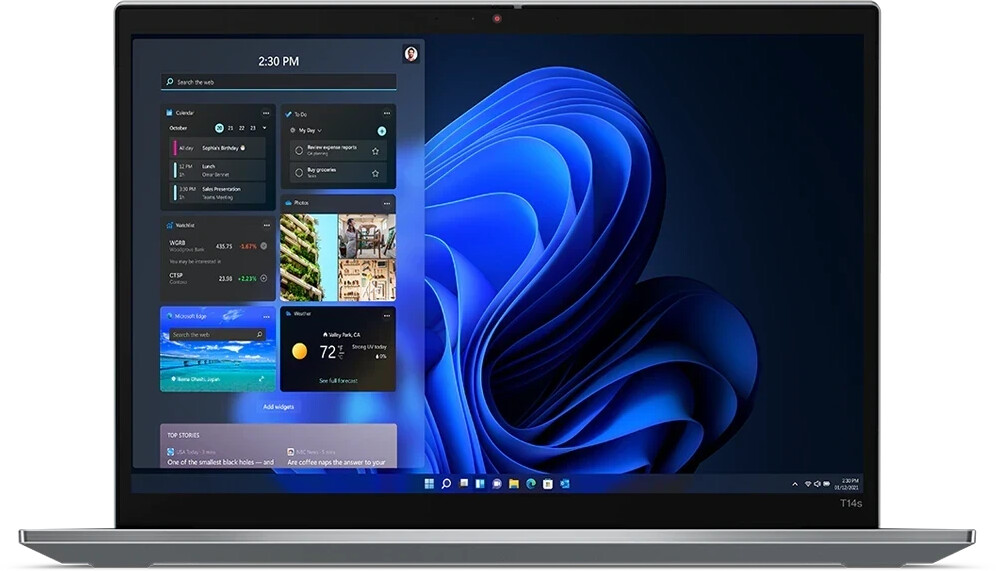Viewport: 997px width, 571px height.
Task: Open Microsoft Store from the taskbar
Action: [548, 484]
